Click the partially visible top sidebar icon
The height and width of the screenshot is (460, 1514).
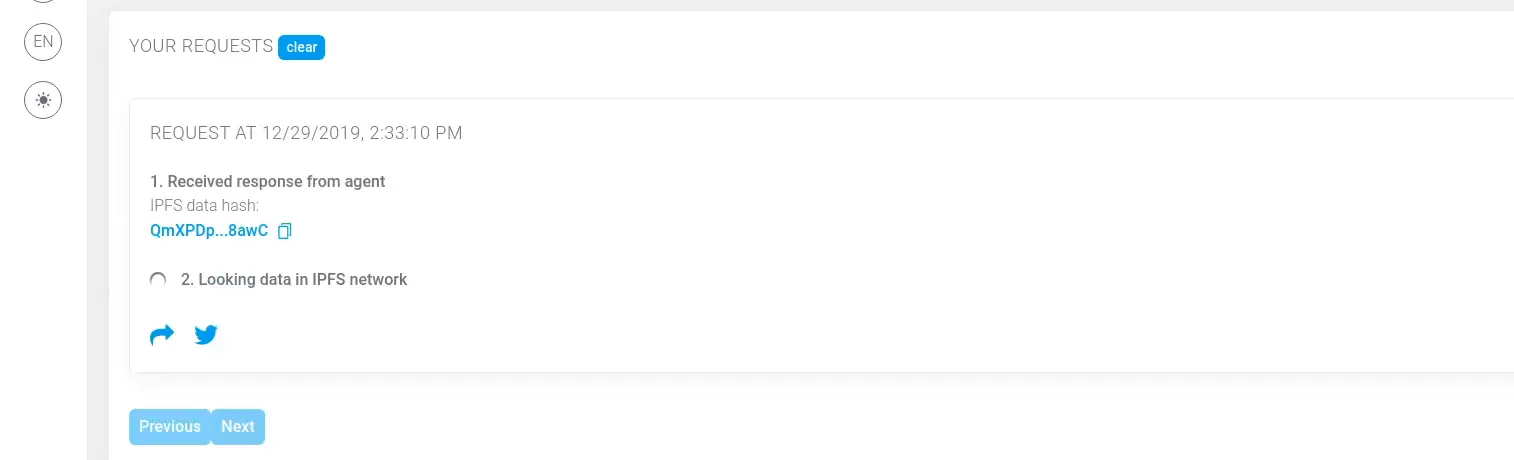click(43, 2)
